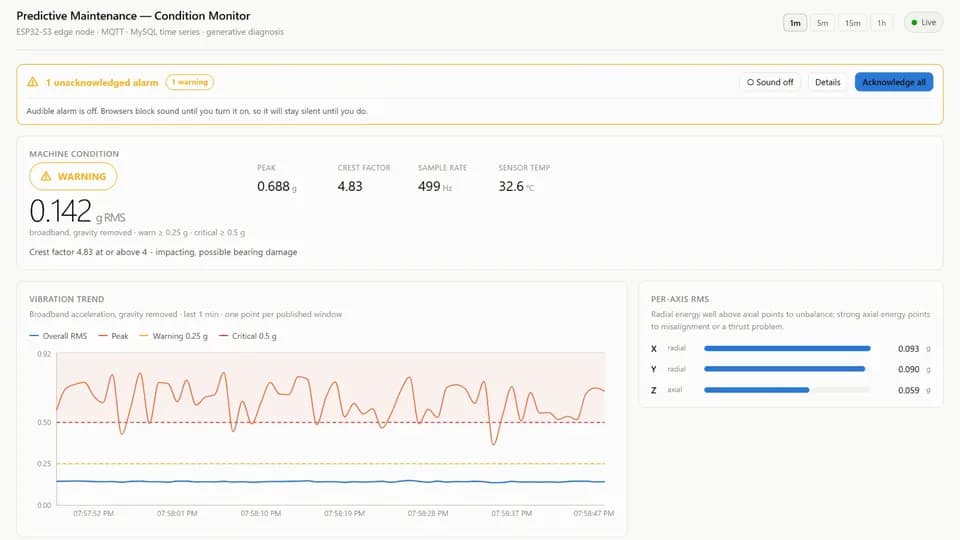Viewport: 960px width, 540px height.
Task: Click the Sample Rate value 499 Hz
Action: click(435, 187)
